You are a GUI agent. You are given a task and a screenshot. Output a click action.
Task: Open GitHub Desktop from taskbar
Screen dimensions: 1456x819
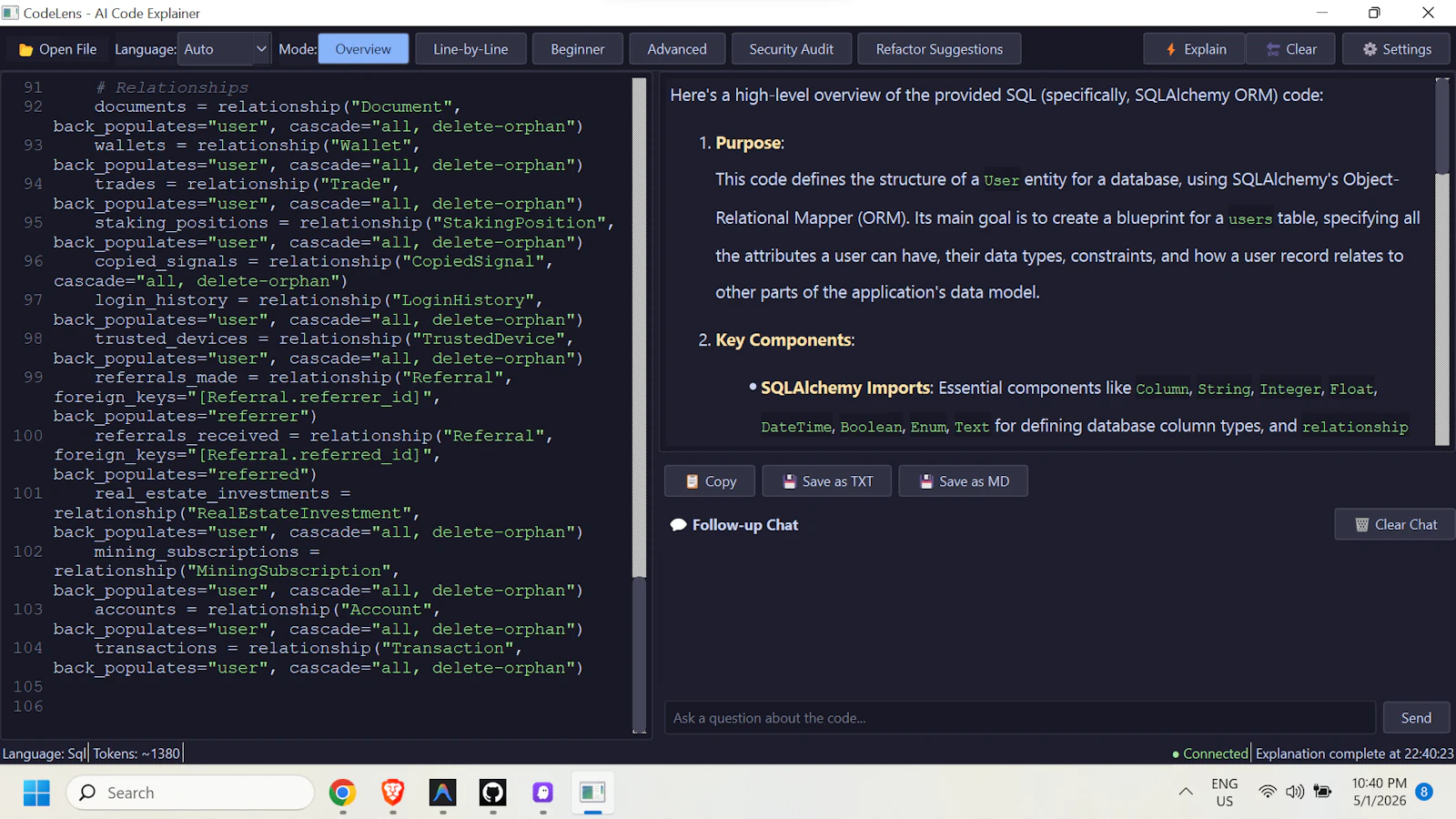point(493,793)
